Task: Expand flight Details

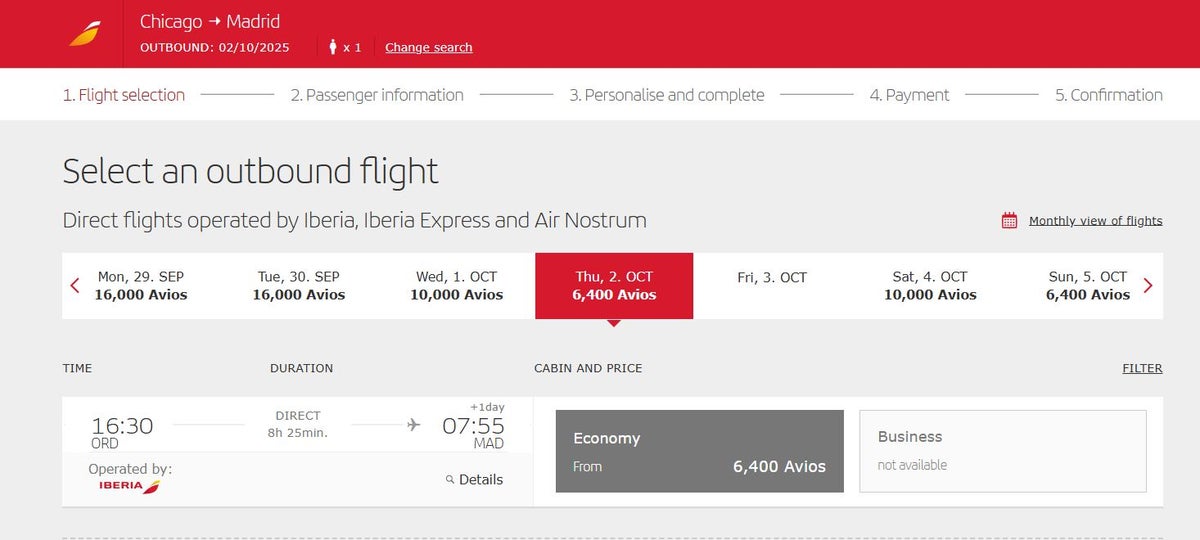Action: click(x=480, y=480)
